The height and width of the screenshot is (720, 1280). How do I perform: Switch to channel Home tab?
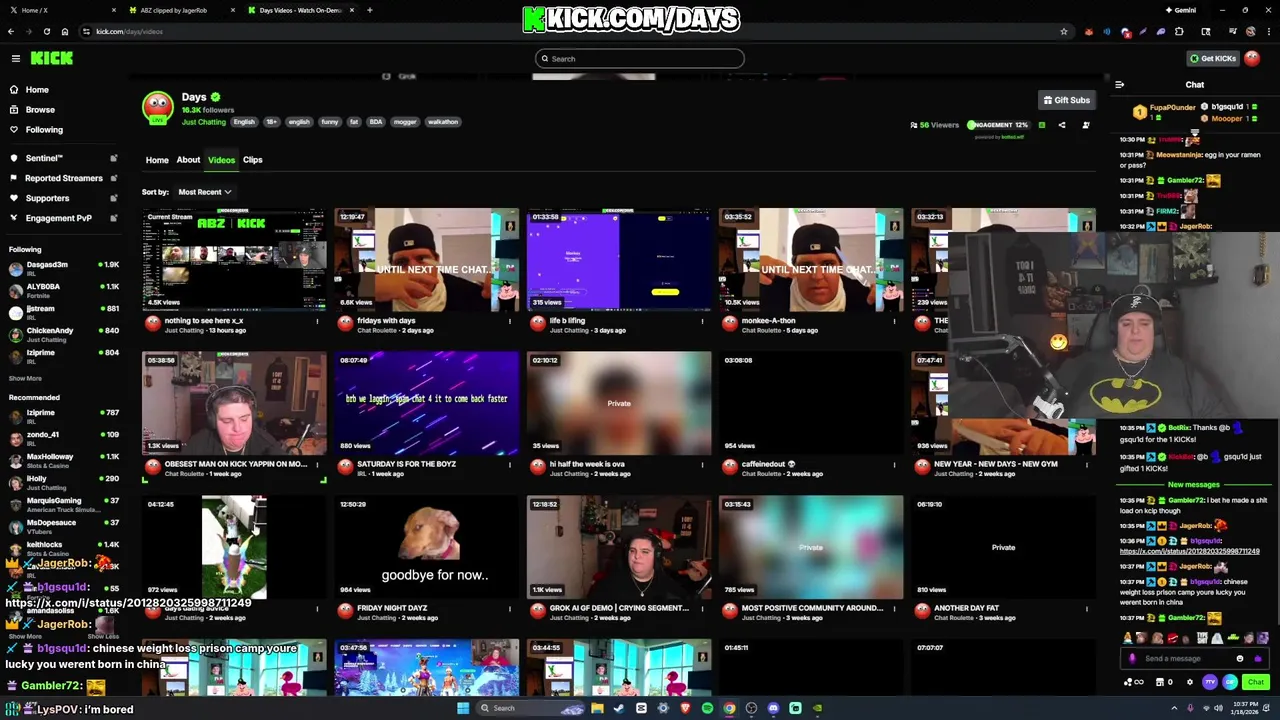pos(157,160)
